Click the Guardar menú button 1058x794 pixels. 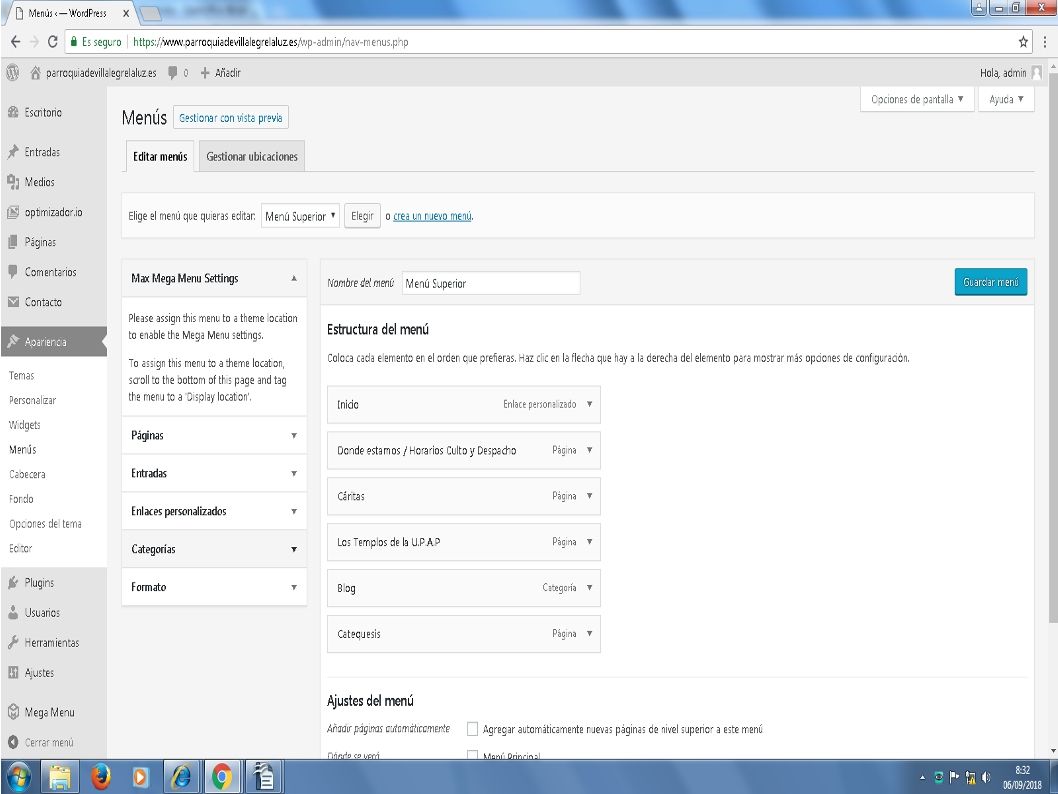pyautogui.click(x=991, y=282)
